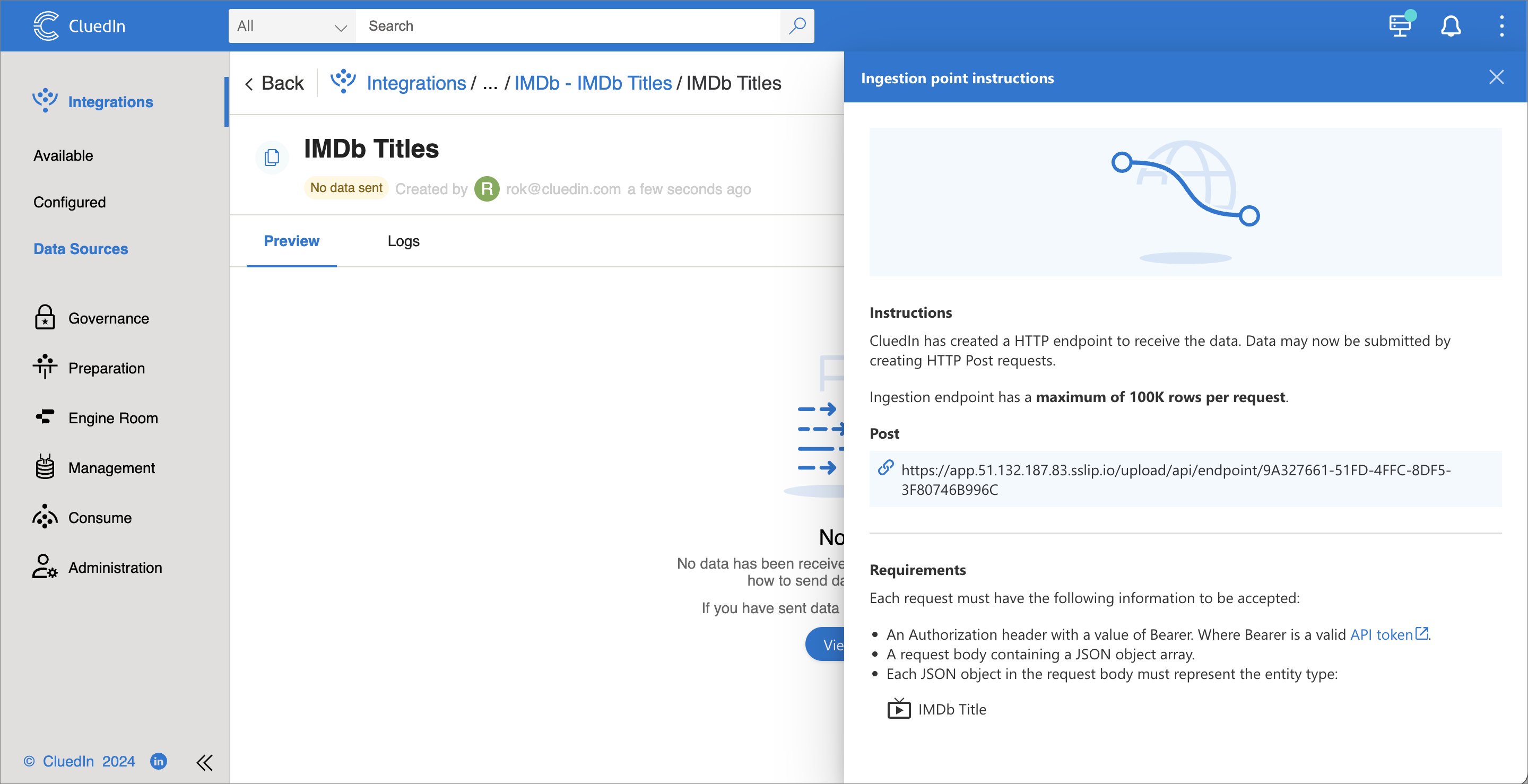The height and width of the screenshot is (784, 1528).
Task: Select the Preview tab
Action: (x=291, y=241)
